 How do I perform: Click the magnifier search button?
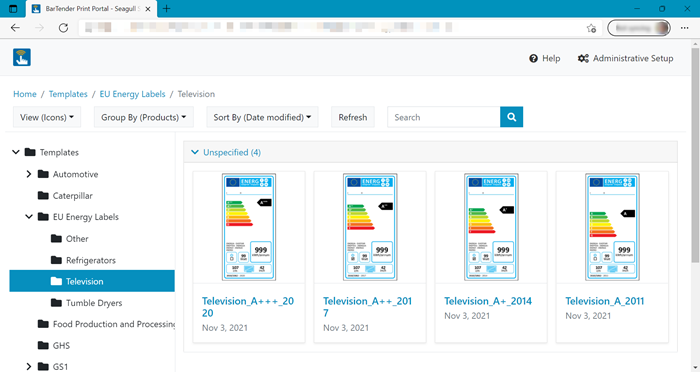pos(512,117)
